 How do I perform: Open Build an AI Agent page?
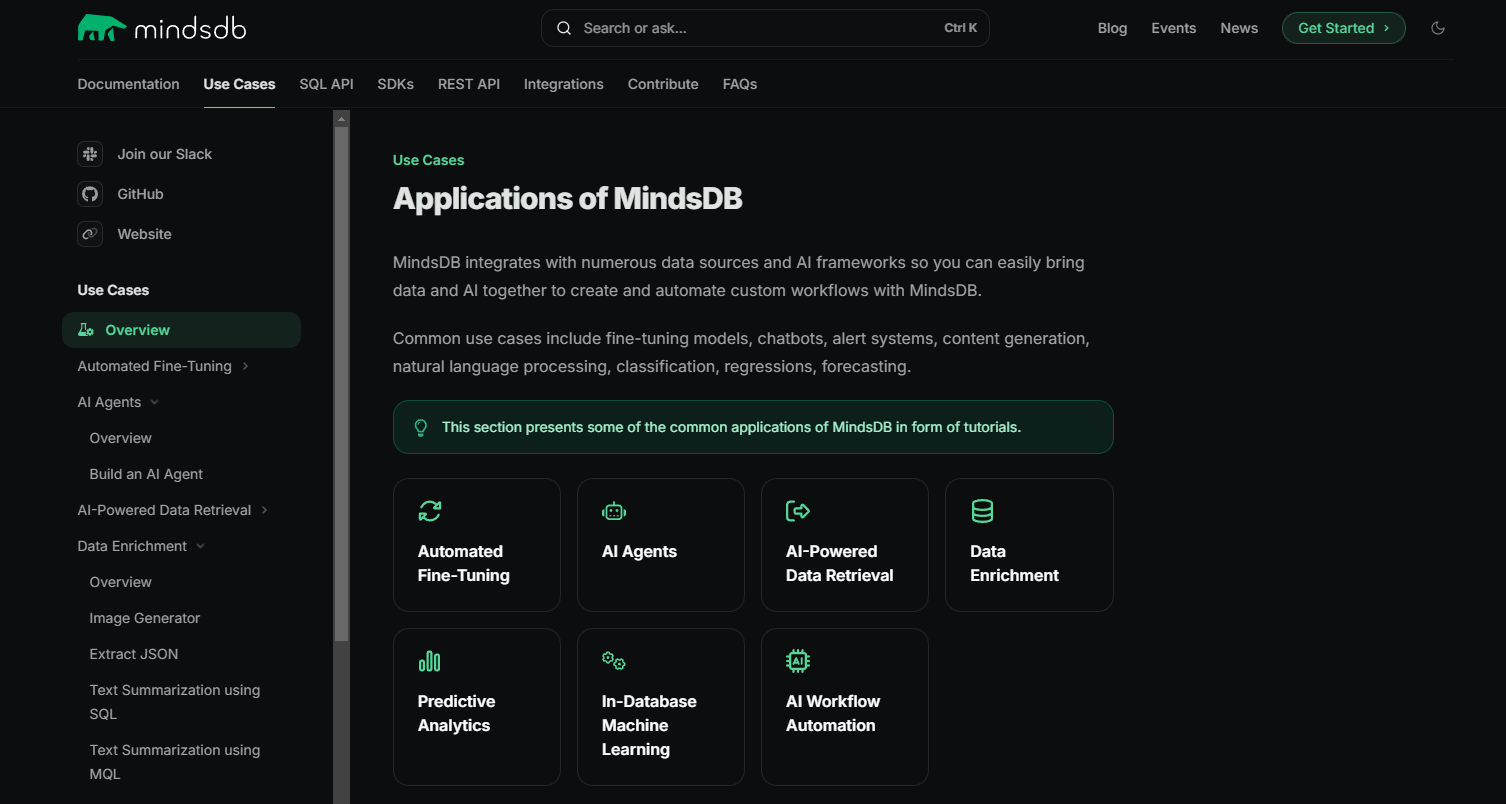(146, 474)
